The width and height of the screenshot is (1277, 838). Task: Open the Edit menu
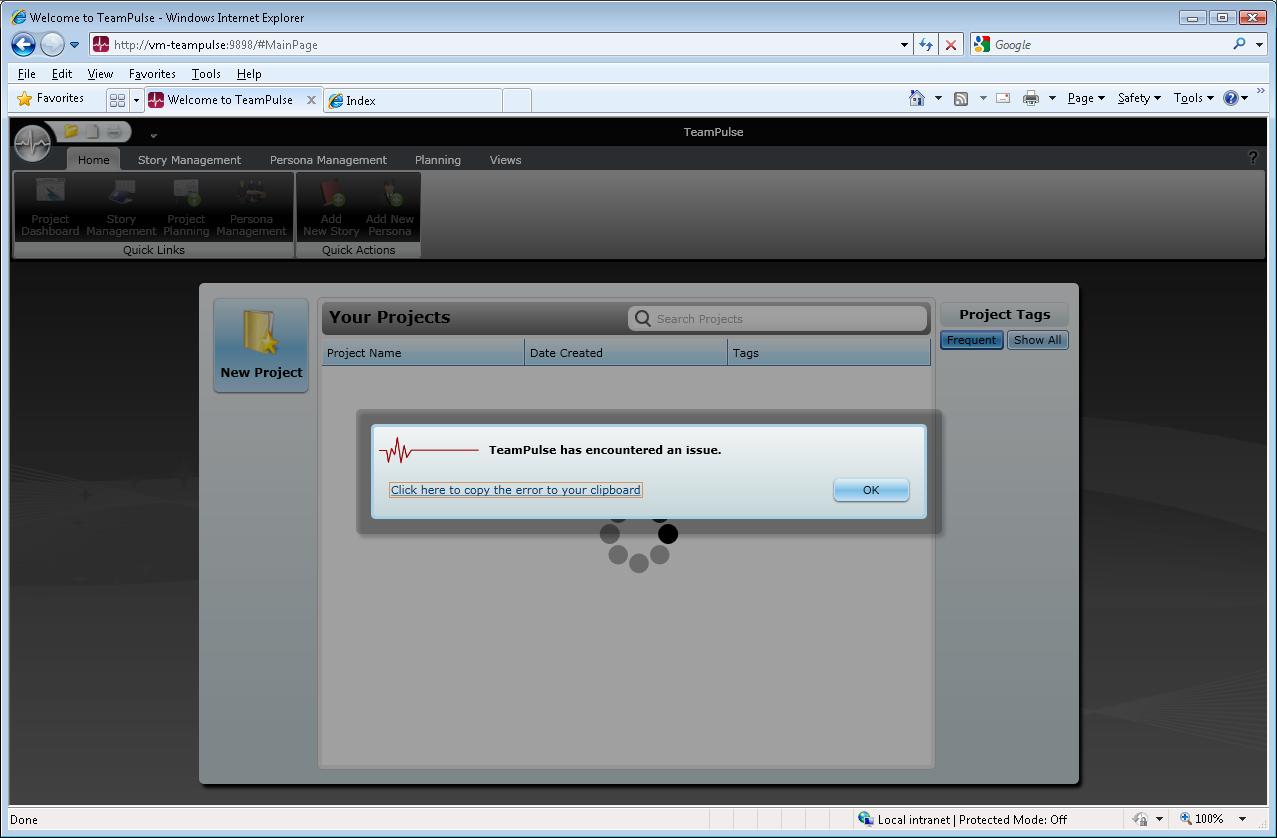point(62,74)
